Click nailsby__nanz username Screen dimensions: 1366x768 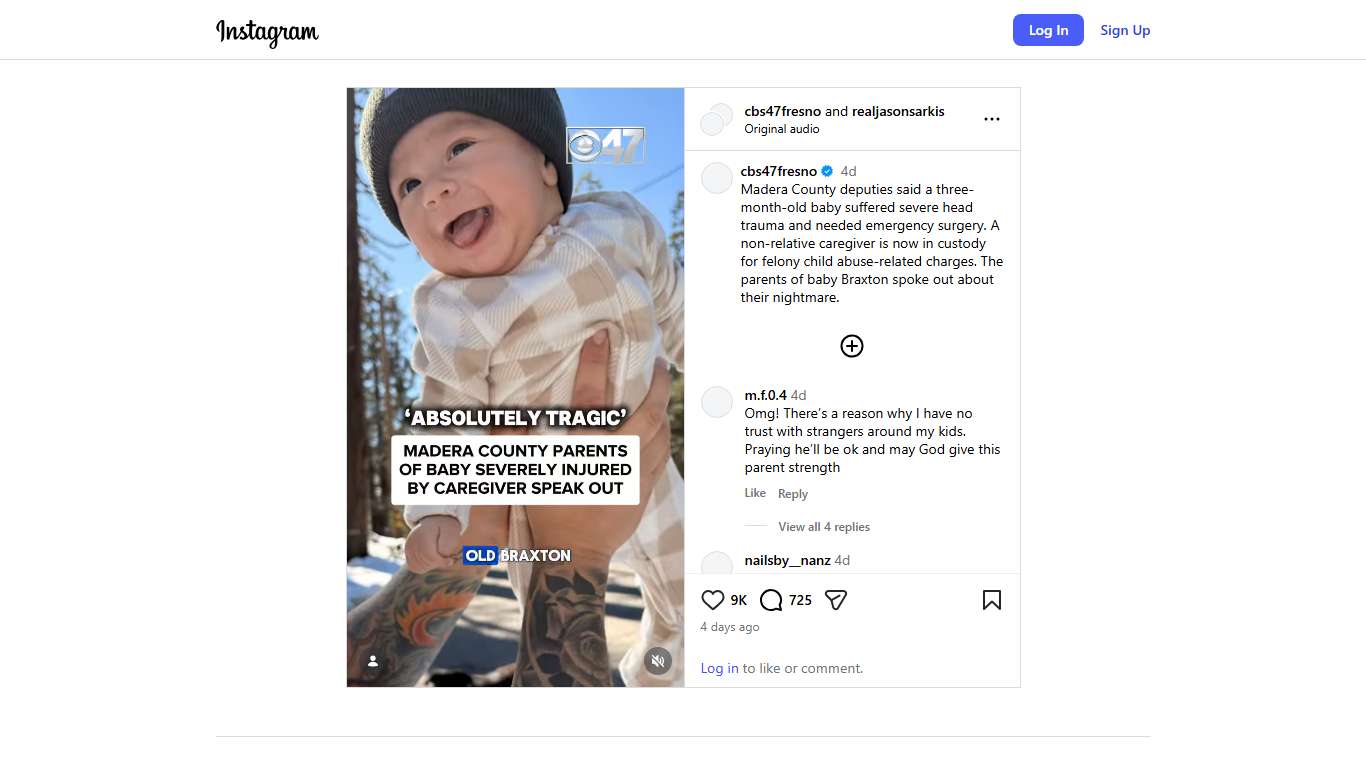pyautogui.click(x=787, y=560)
